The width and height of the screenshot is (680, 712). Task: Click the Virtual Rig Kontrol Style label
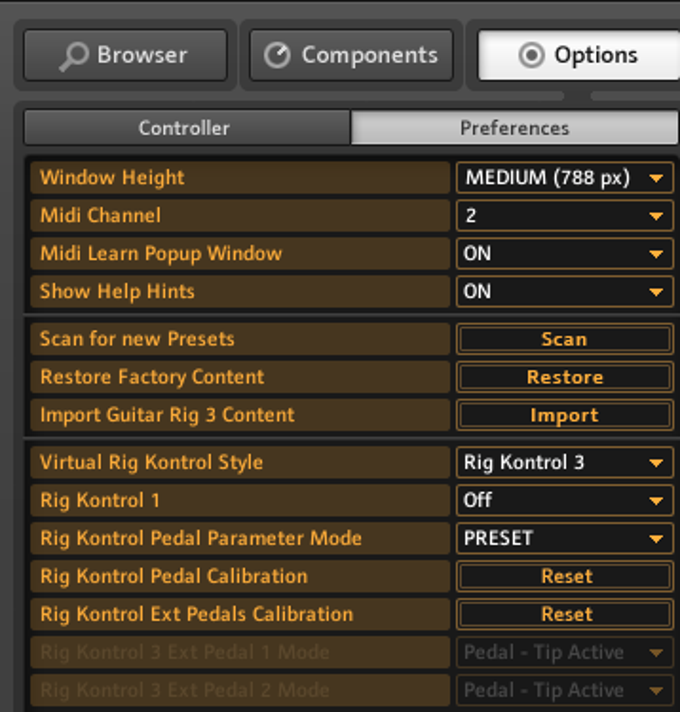click(x=152, y=463)
